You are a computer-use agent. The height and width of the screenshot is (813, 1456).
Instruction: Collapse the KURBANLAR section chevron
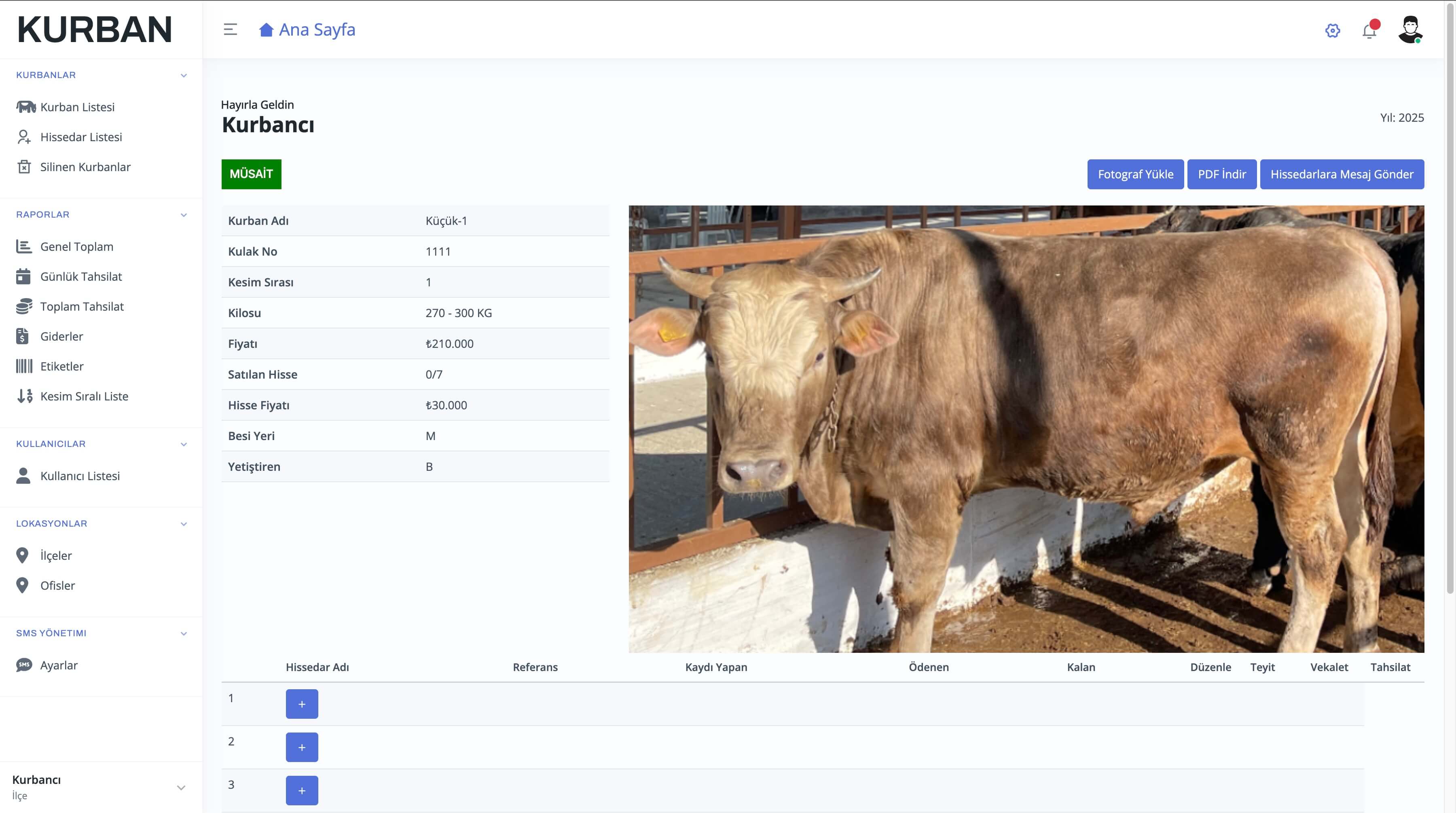coord(184,75)
